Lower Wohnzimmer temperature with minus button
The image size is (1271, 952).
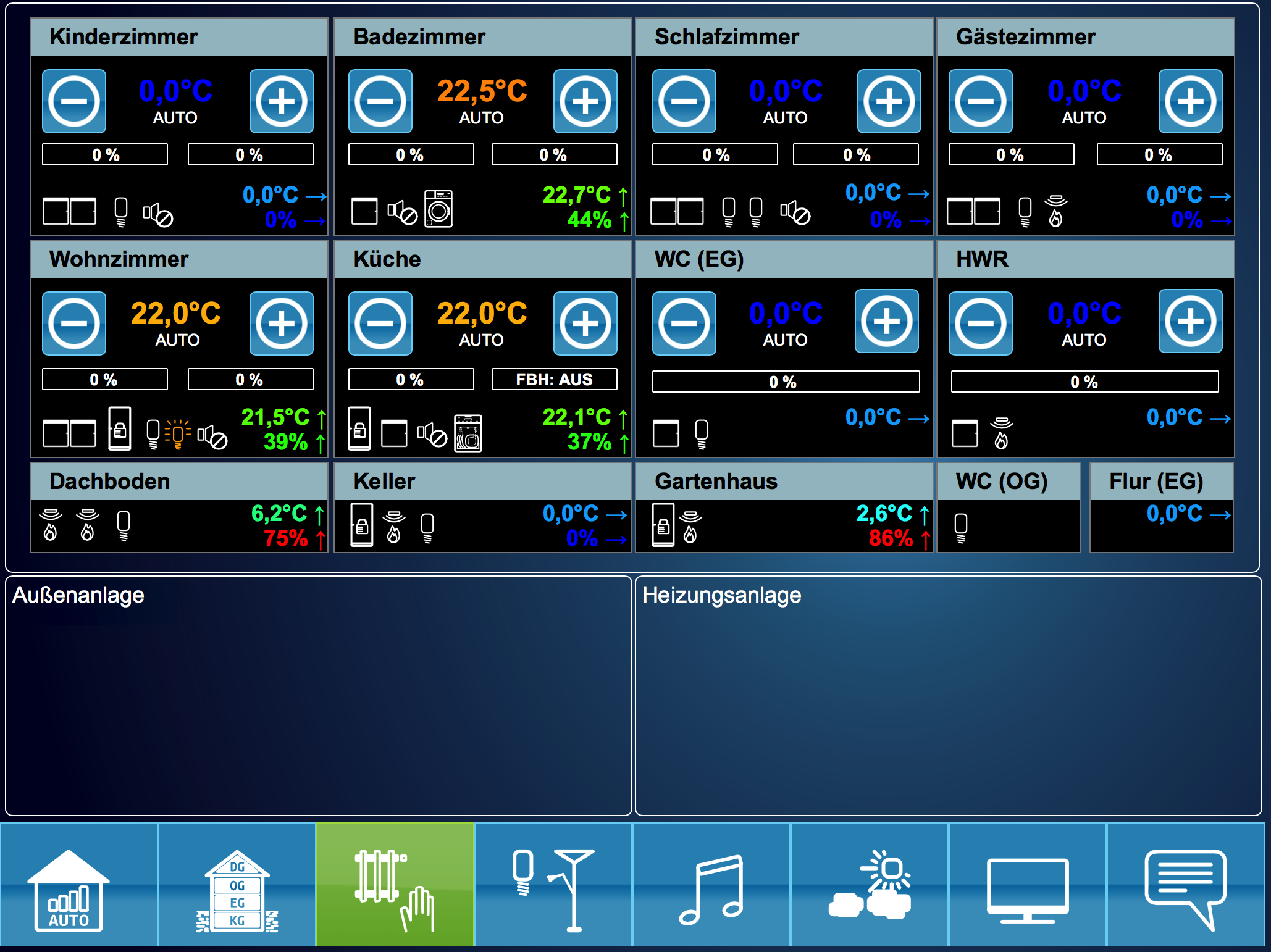(74, 324)
